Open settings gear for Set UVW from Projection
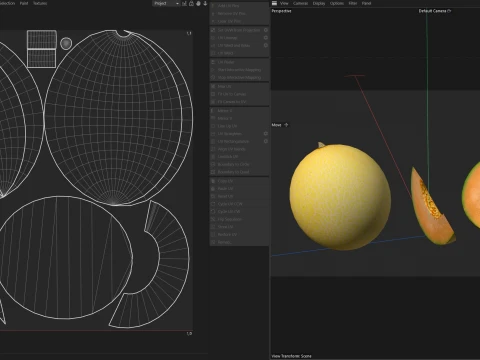The image size is (480, 360). pyautogui.click(x=266, y=30)
